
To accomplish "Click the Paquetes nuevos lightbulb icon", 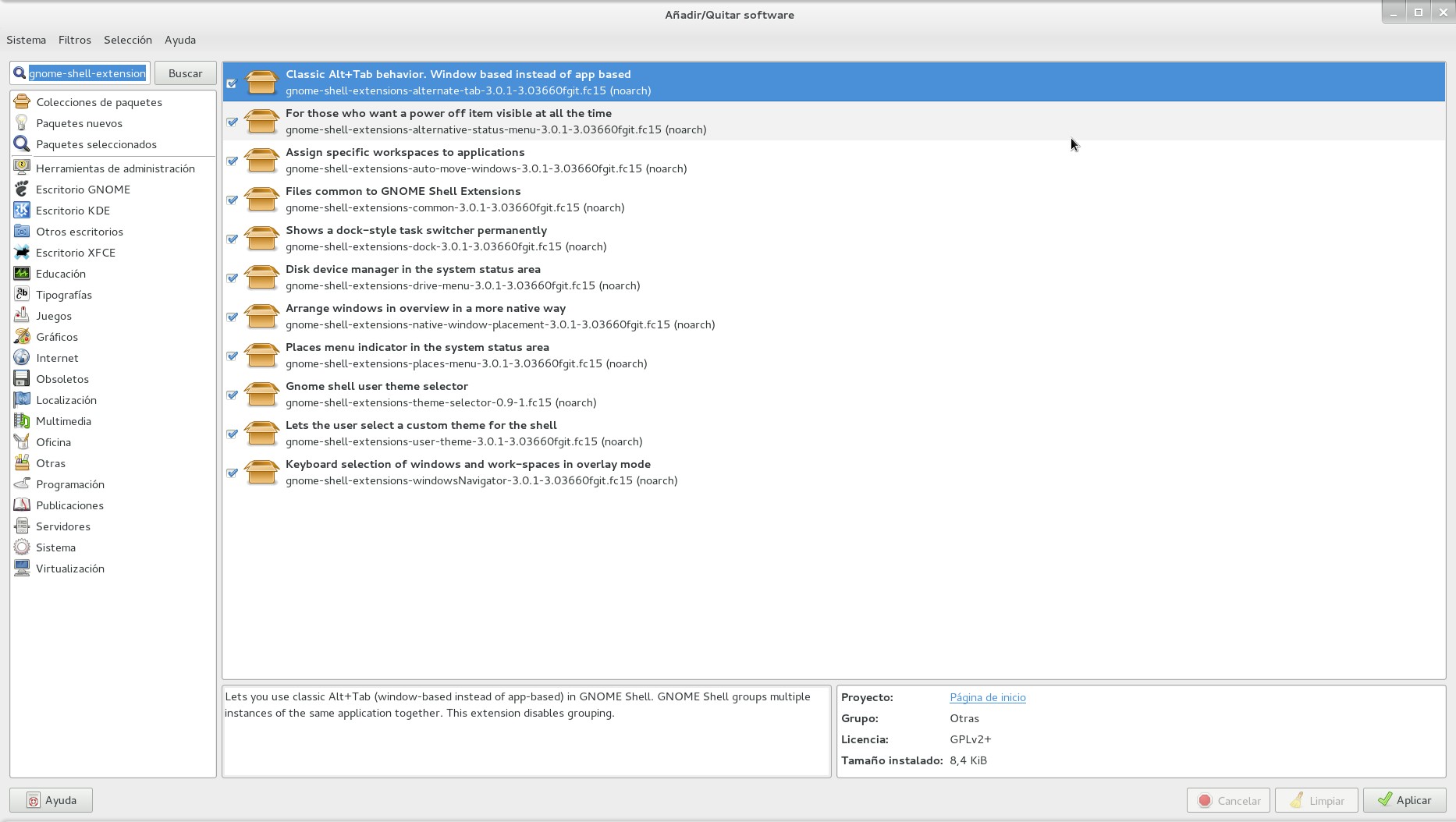I will [x=22, y=123].
